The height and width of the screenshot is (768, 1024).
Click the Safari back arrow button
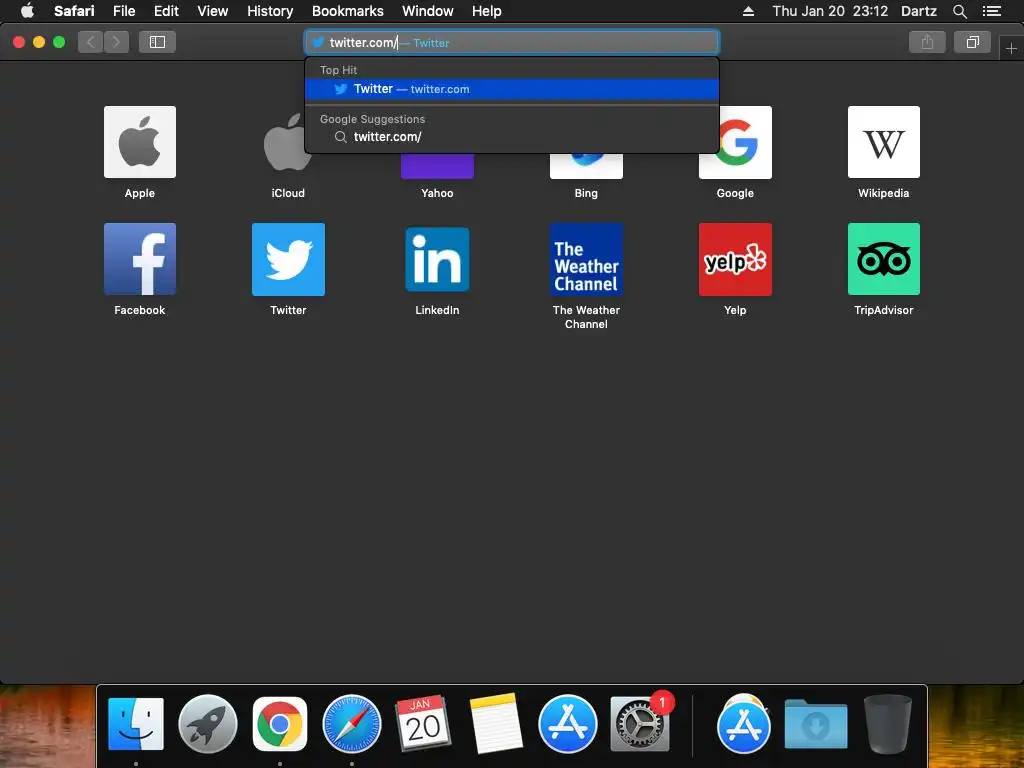tap(91, 42)
